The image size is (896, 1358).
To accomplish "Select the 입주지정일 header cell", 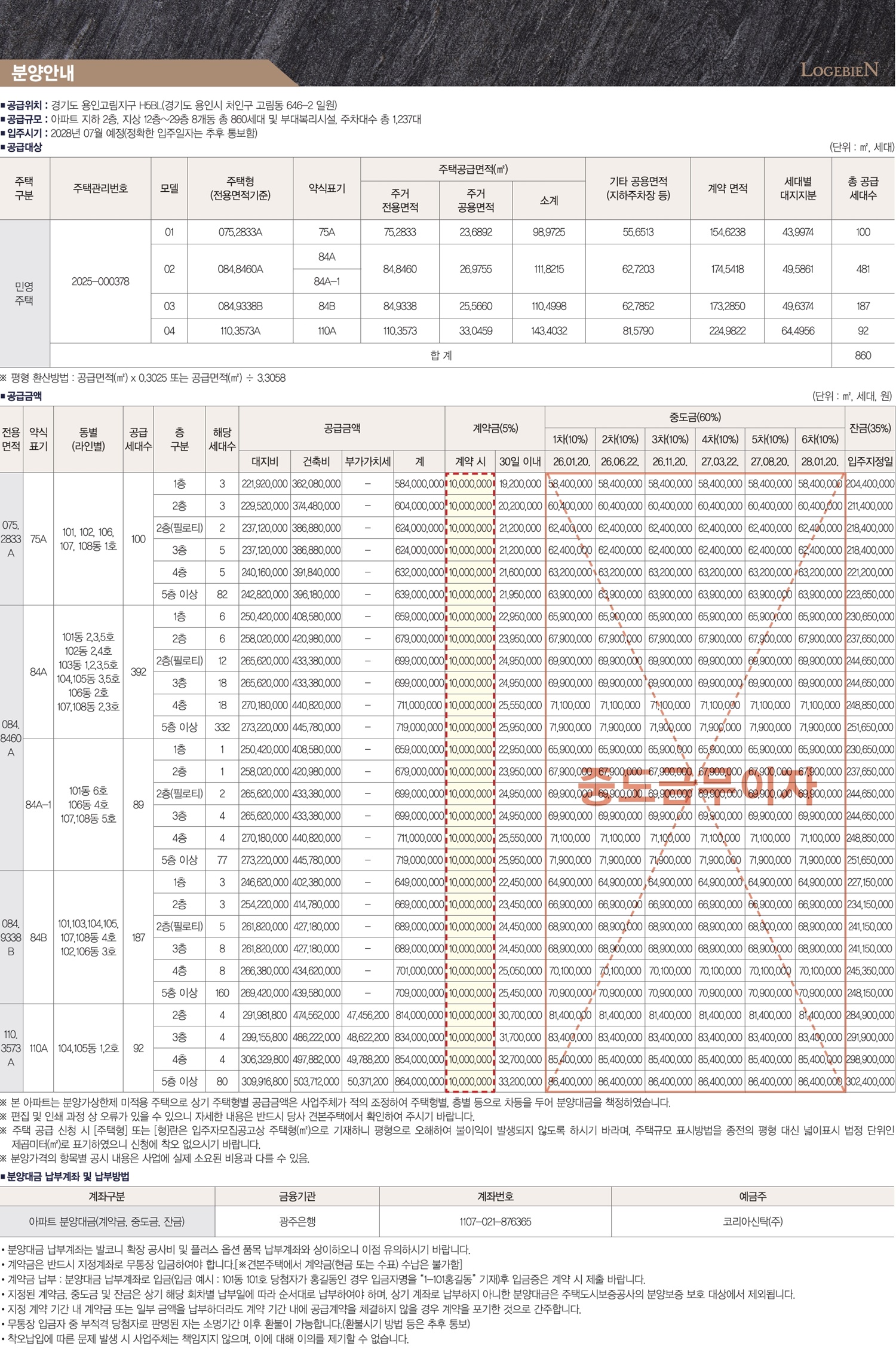I will 870,461.
